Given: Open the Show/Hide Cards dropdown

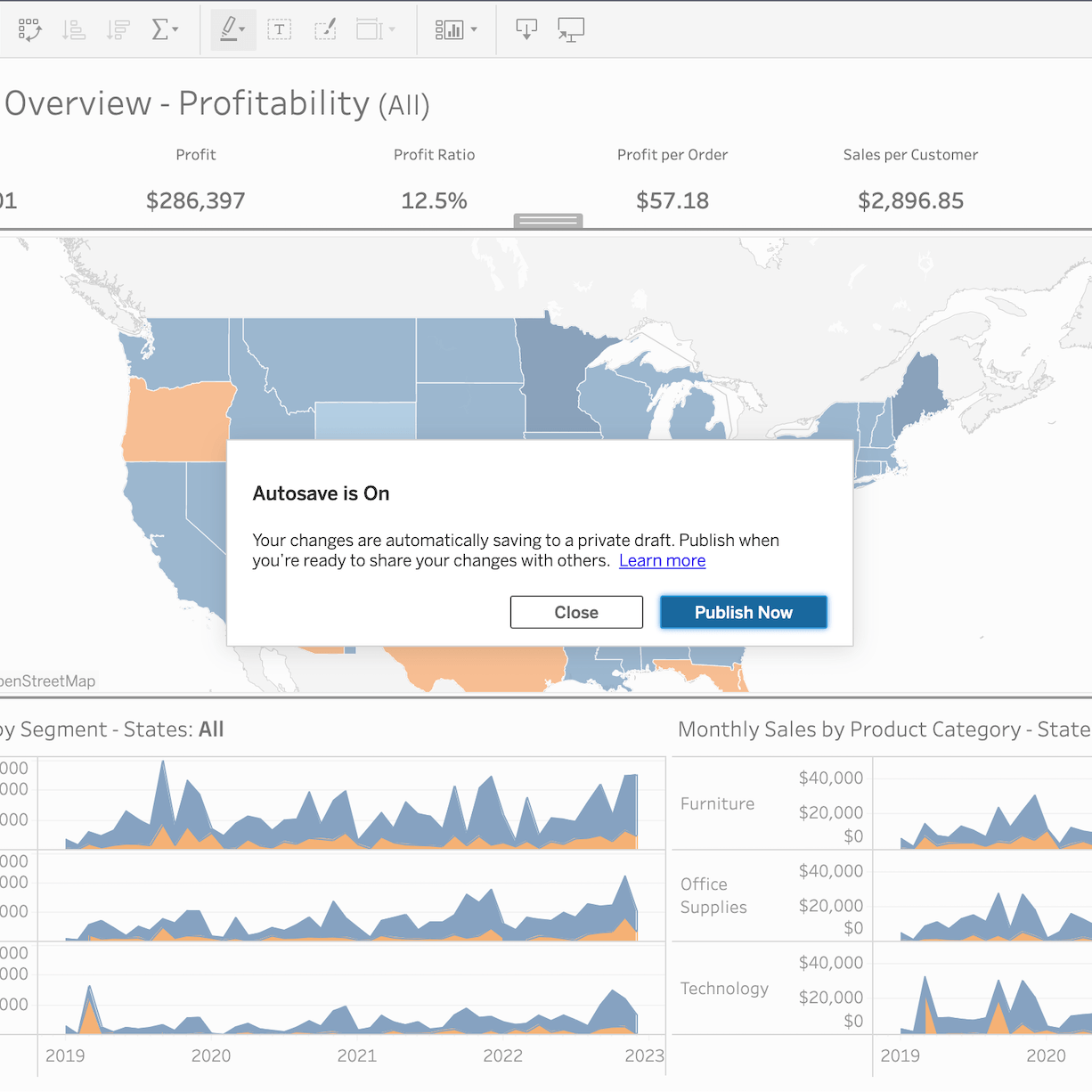Looking at the screenshot, I should pos(455,30).
